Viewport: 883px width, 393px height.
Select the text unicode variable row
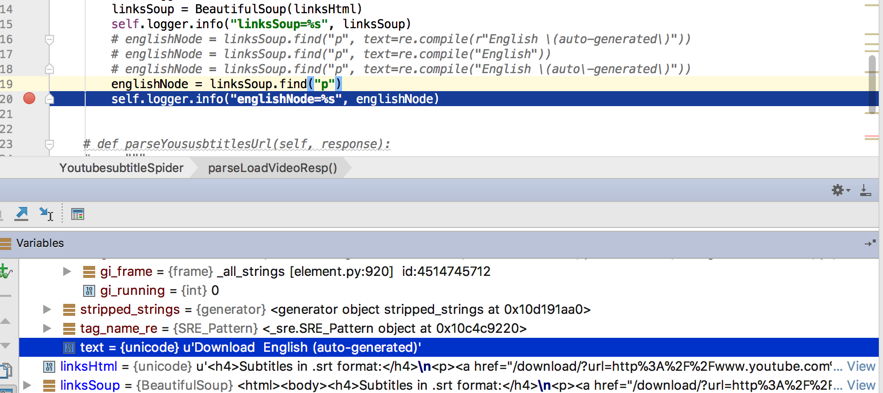[x=449, y=347]
